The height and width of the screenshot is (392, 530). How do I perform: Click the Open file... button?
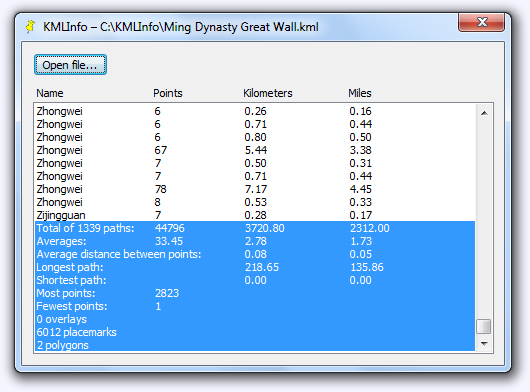coord(70,65)
